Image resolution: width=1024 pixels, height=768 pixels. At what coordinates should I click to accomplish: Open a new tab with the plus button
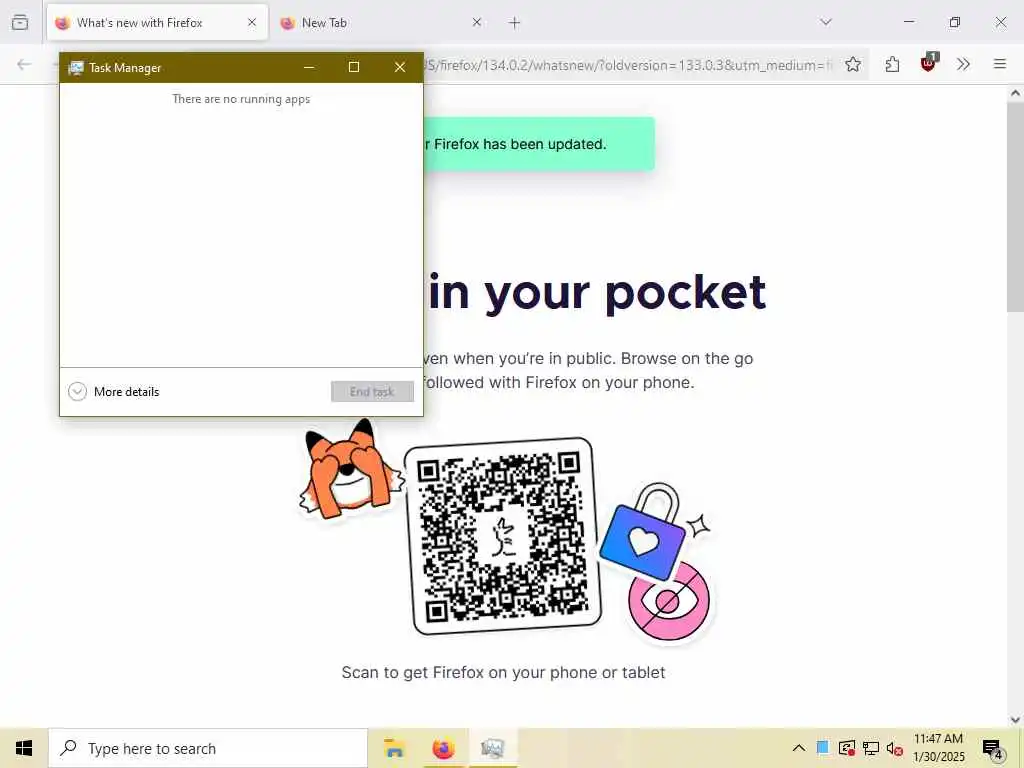pyautogui.click(x=515, y=23)
